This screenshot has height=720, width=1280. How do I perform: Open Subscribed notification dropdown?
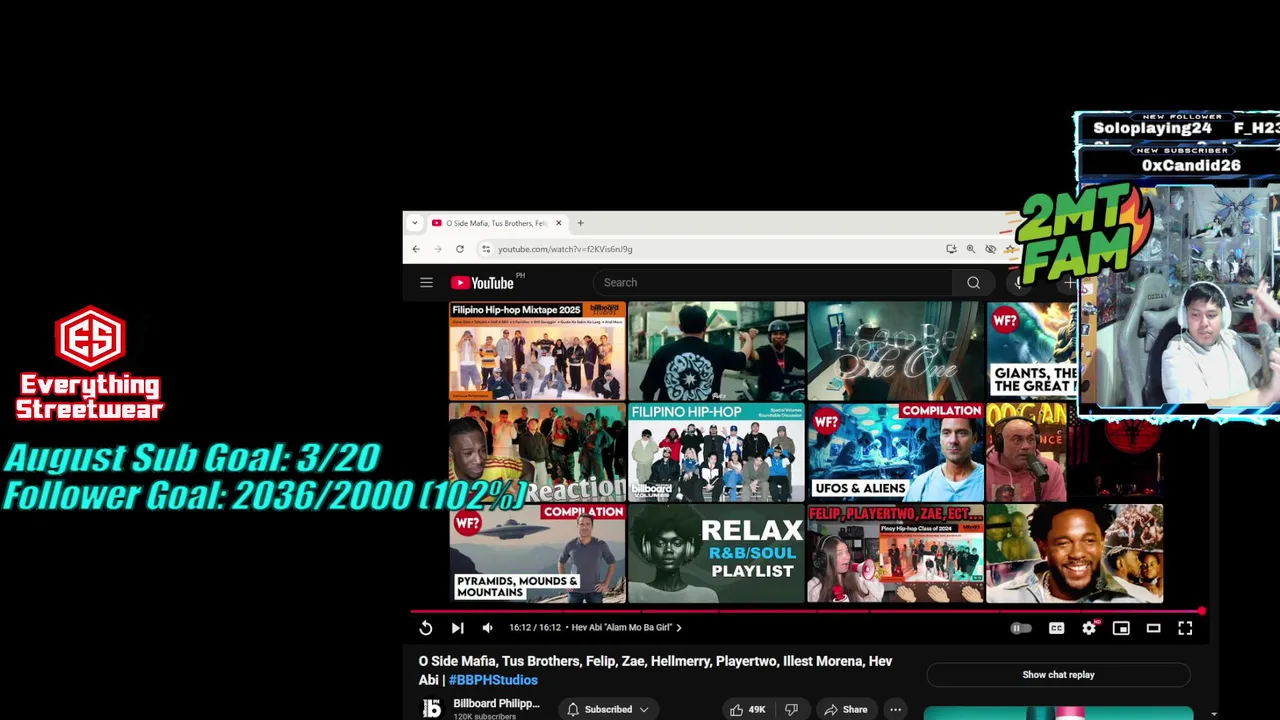click(x=608, y=709)
